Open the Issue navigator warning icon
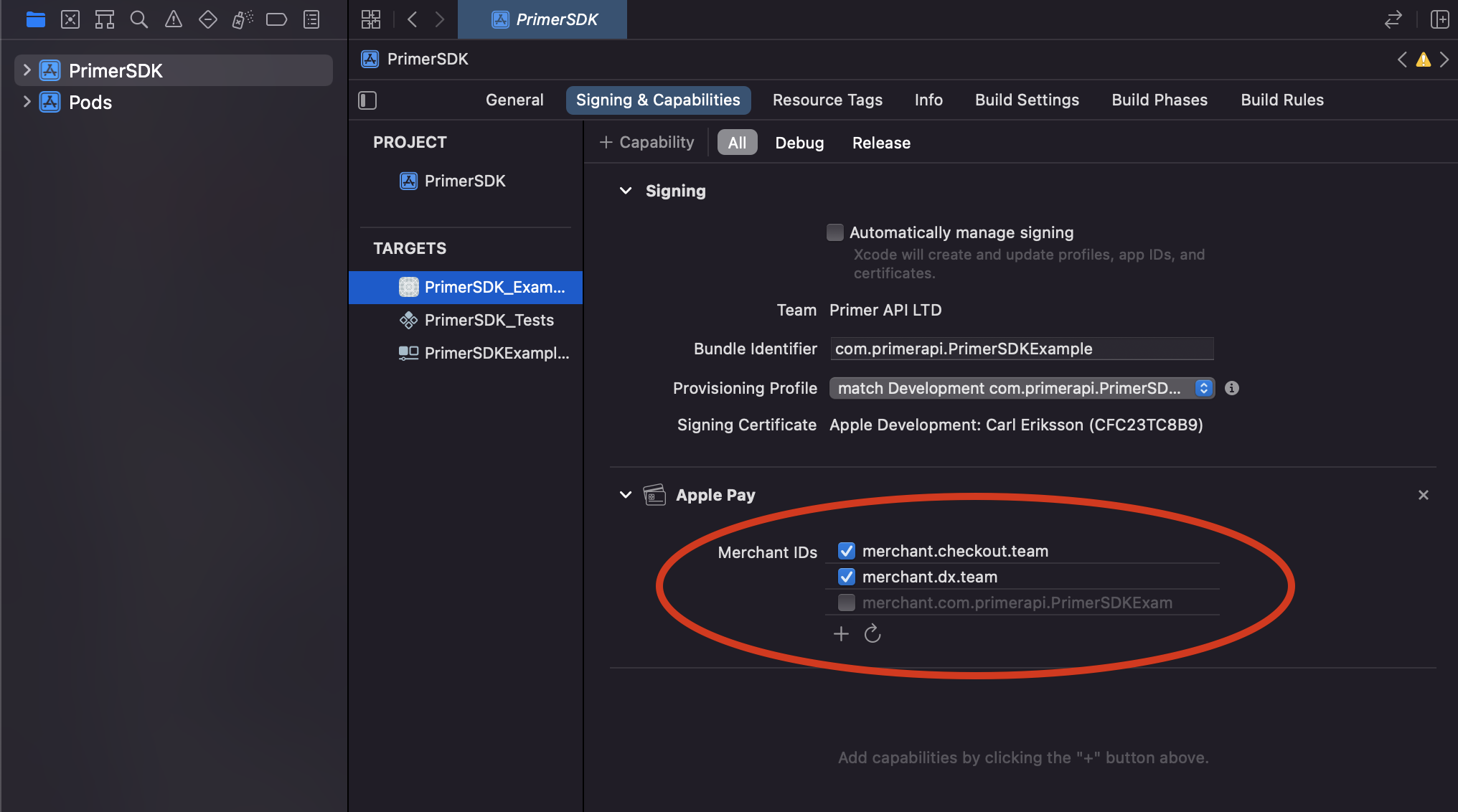 174,19
